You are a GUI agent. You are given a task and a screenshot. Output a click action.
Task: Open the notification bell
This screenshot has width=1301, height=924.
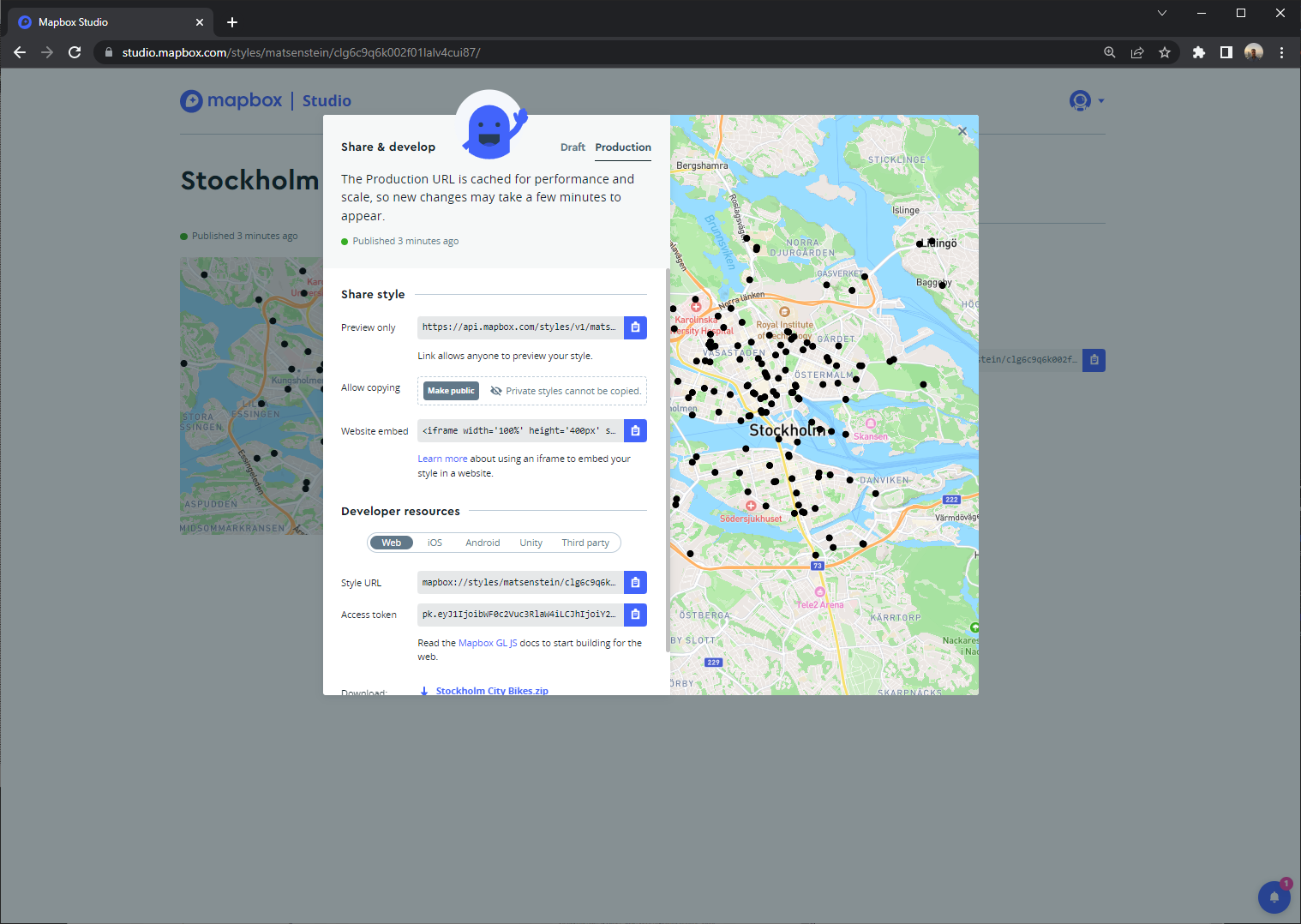click(x=1274, y=897)
